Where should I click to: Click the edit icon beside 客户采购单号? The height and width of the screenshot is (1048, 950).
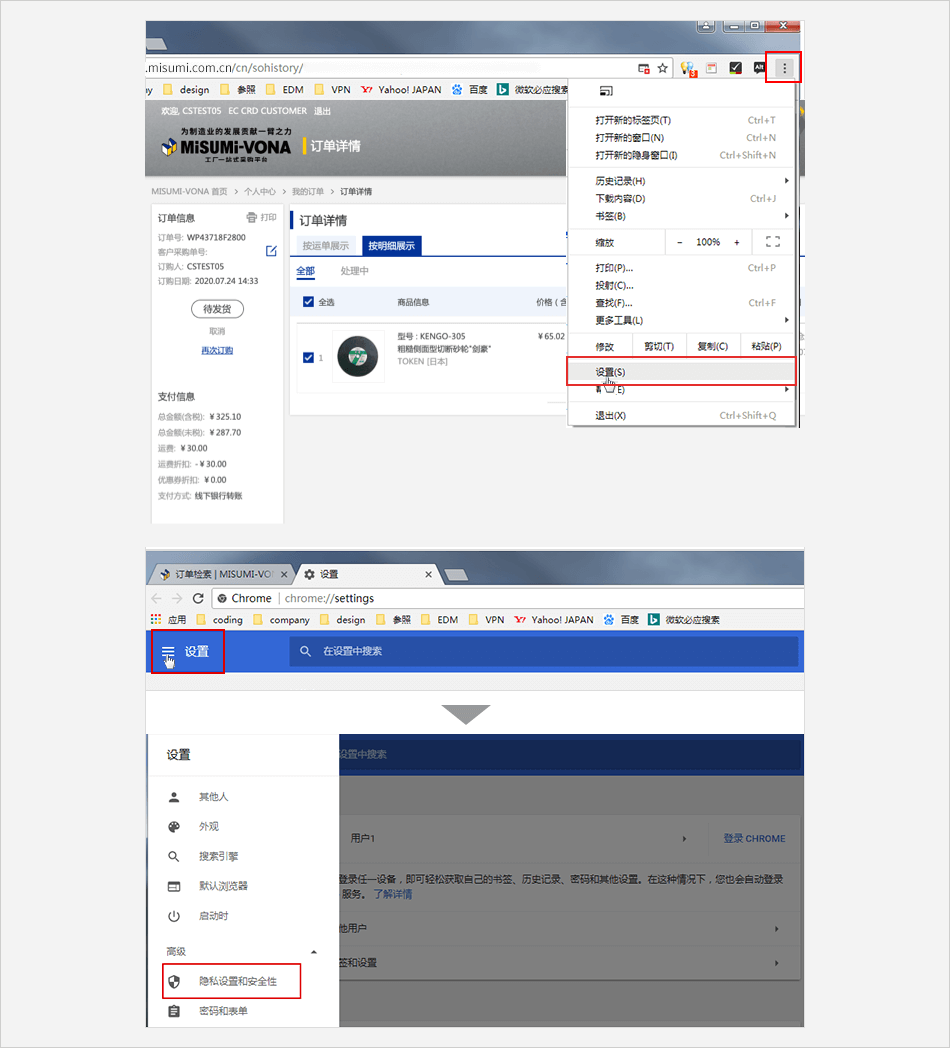(271, 251)
